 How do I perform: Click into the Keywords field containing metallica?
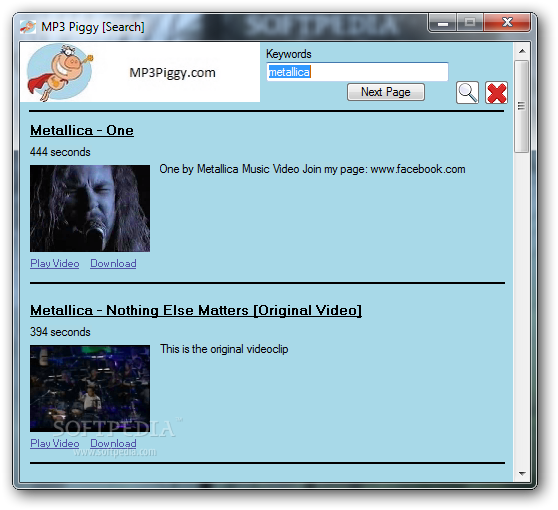point(357,72)
